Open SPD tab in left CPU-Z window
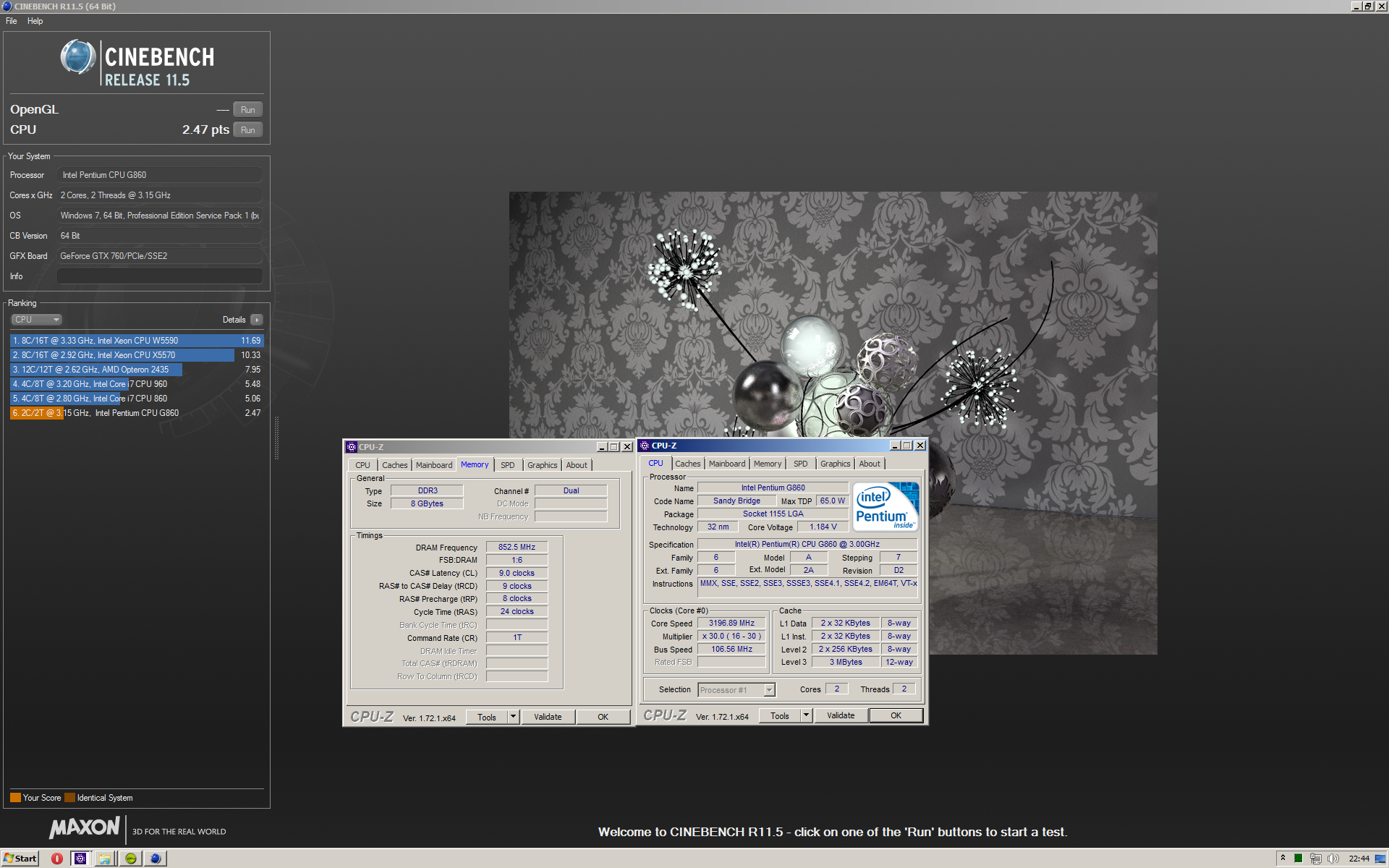 tap(508, 465)
